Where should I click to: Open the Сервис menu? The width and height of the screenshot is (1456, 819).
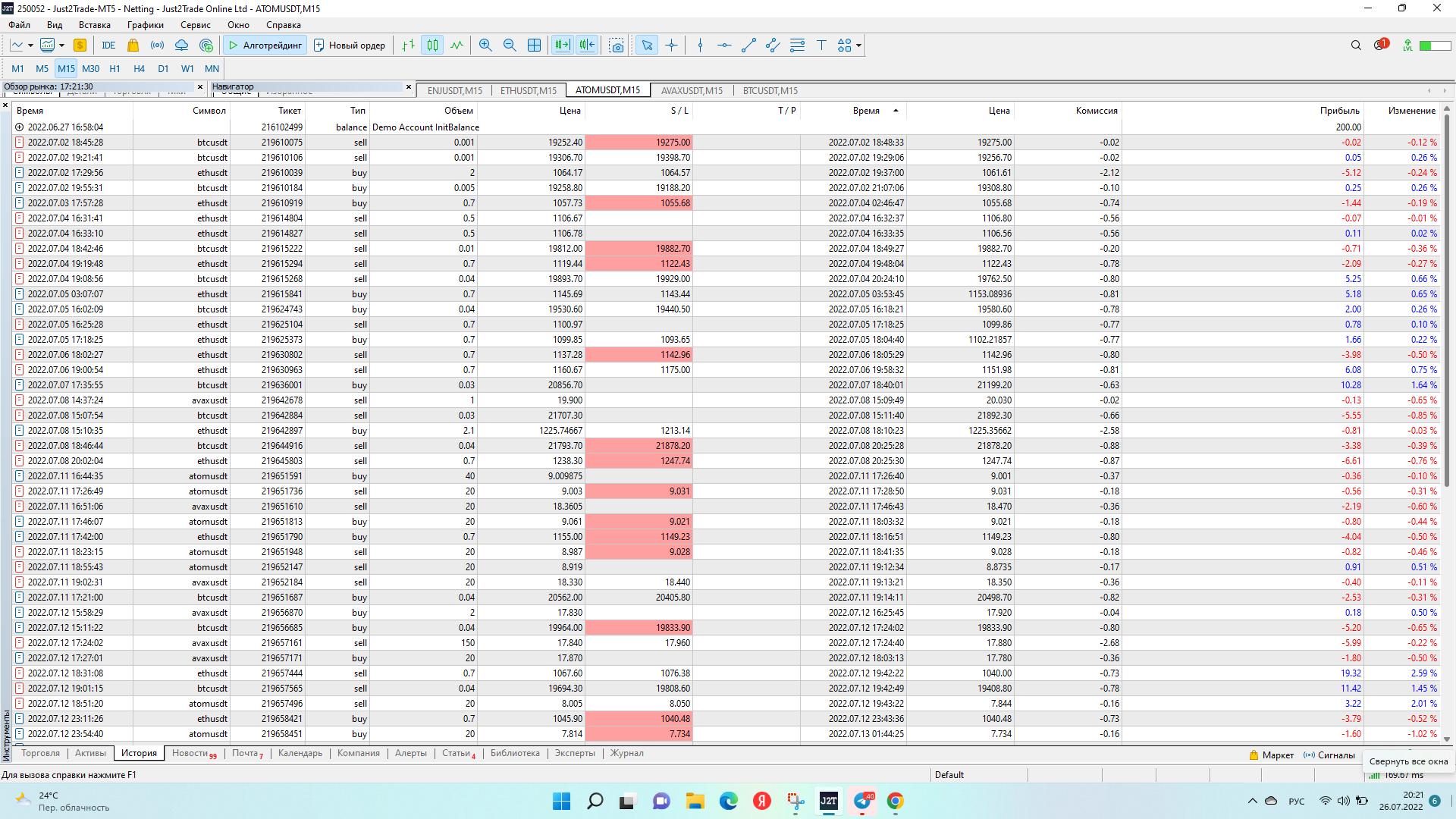pos(195,25)
